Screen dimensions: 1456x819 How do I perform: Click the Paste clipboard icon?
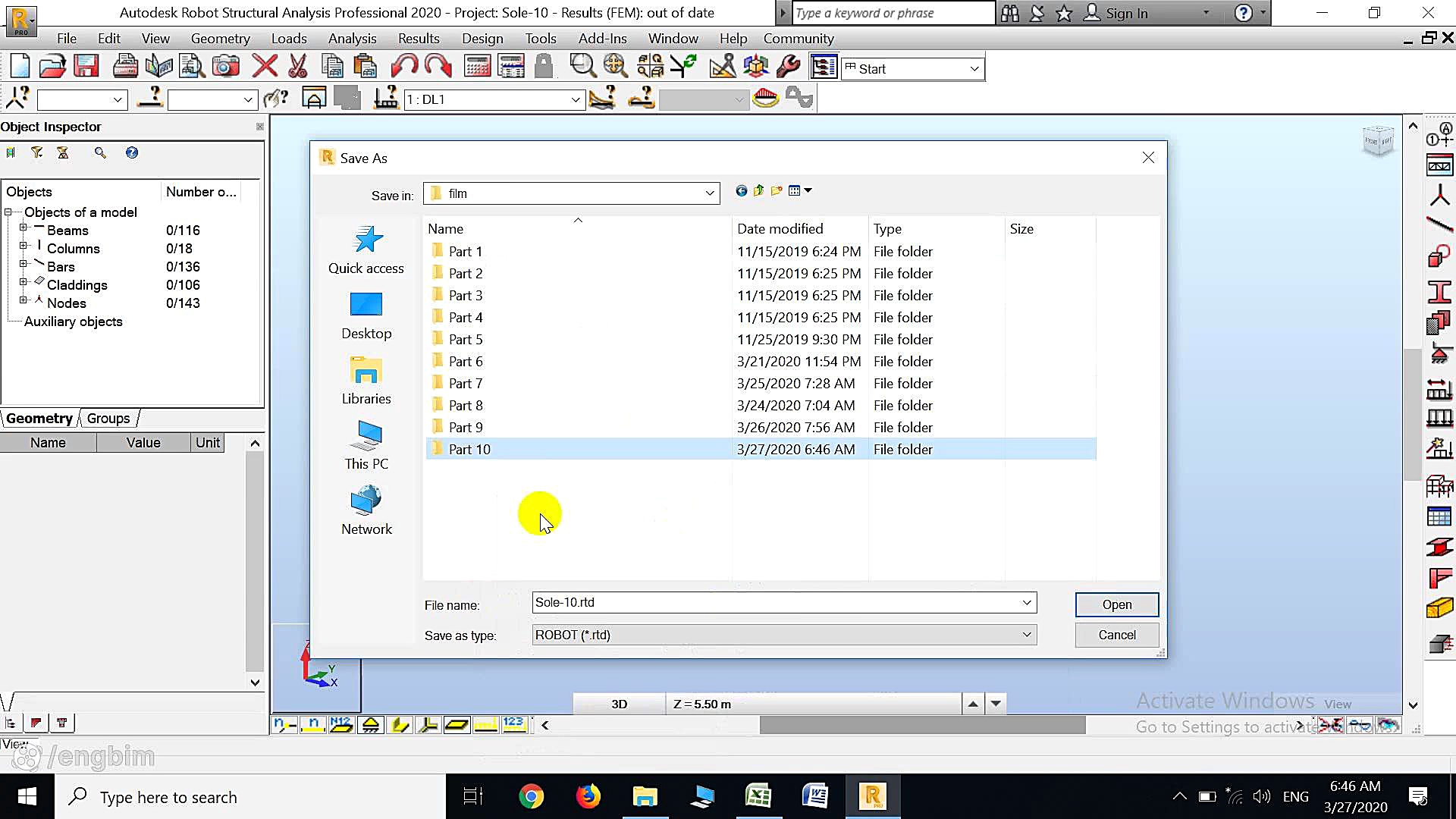tap(365, 67)
